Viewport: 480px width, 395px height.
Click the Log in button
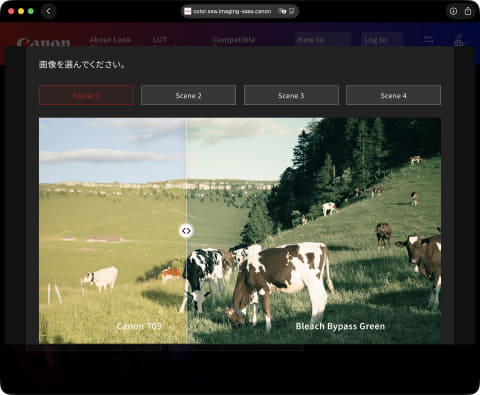coord(382,40)
